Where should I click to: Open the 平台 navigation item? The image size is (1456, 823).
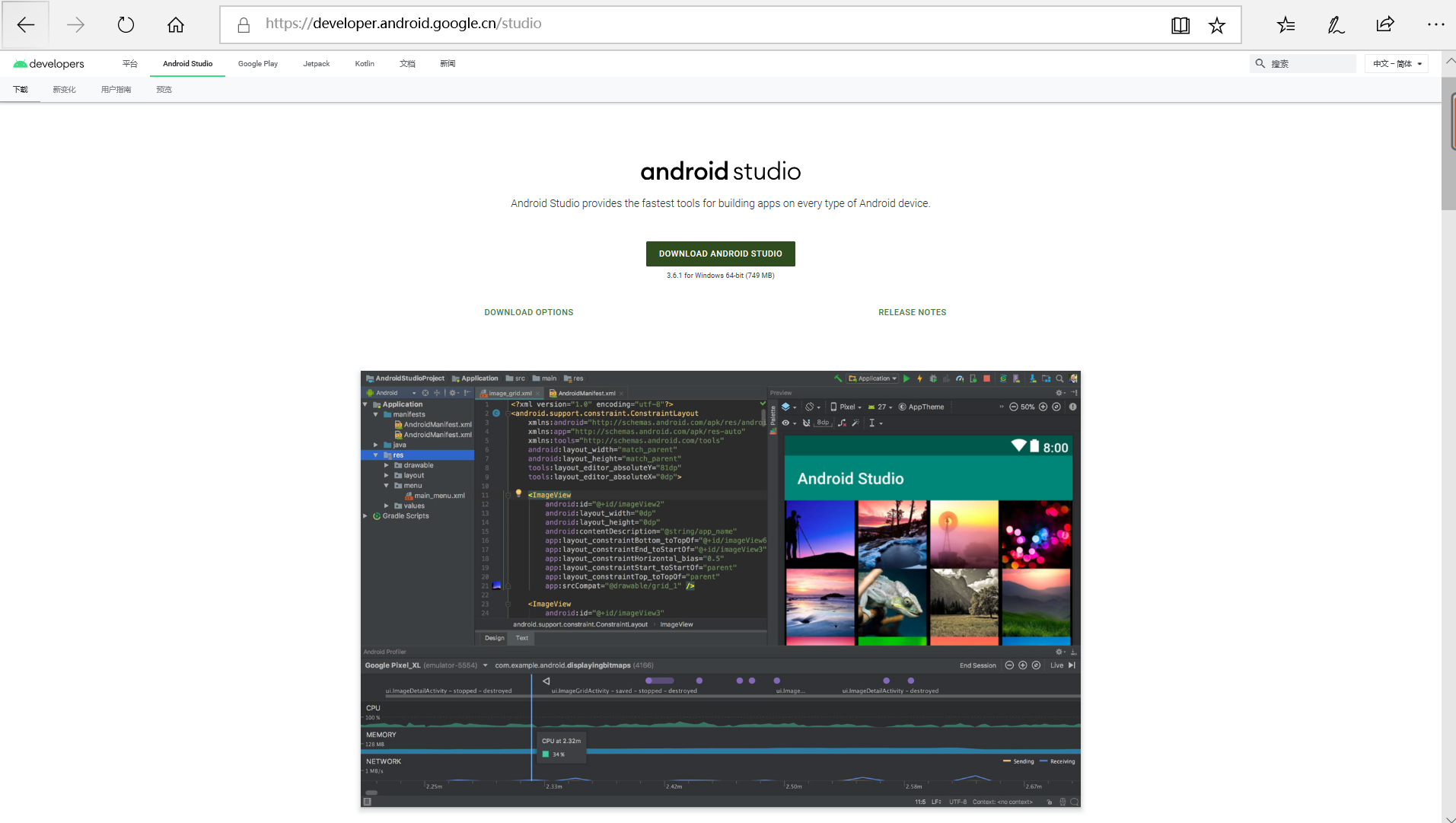[x=130, y=64]
